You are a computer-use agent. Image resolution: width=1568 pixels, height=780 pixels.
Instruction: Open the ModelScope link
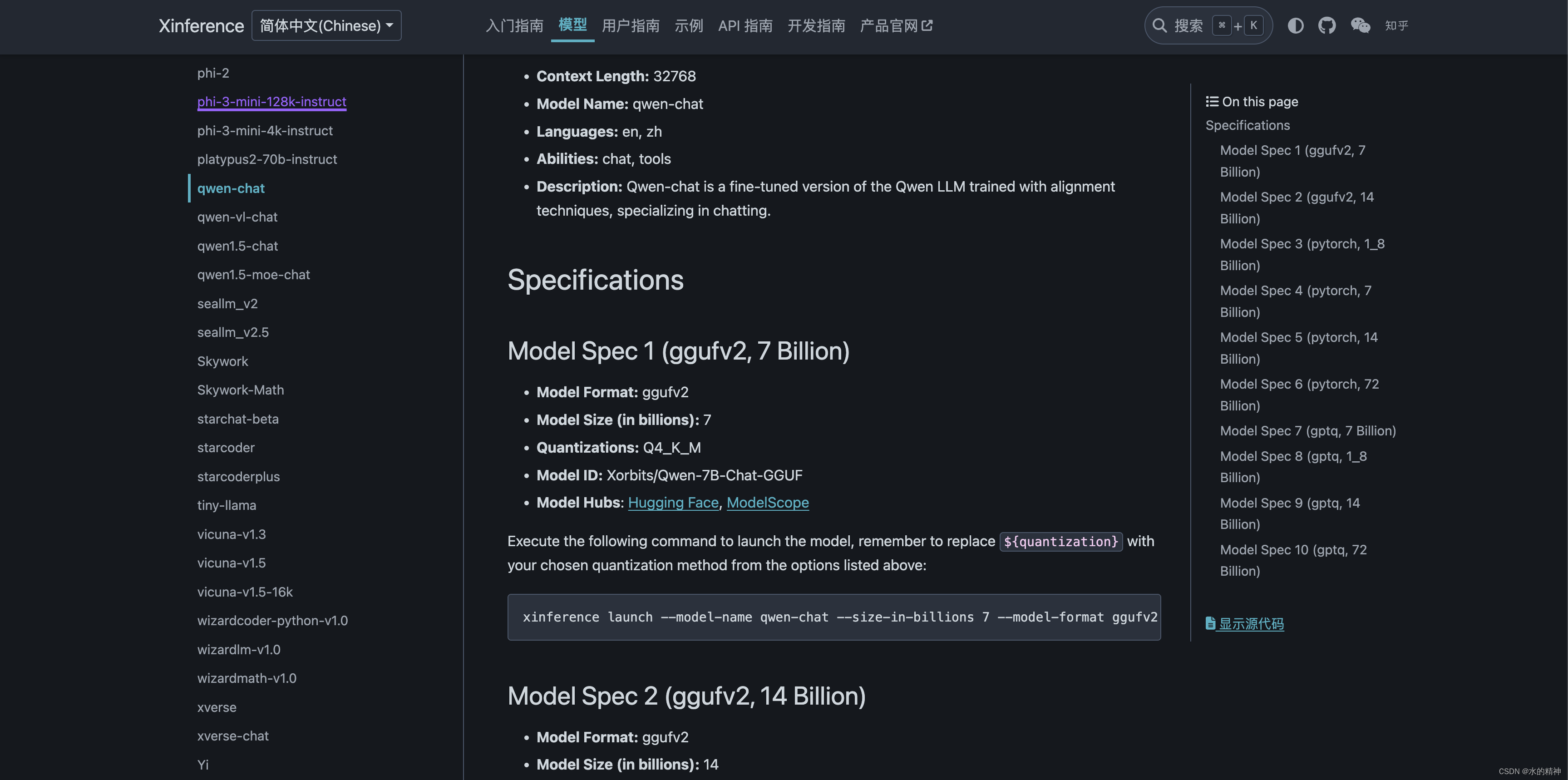[768, 502]
